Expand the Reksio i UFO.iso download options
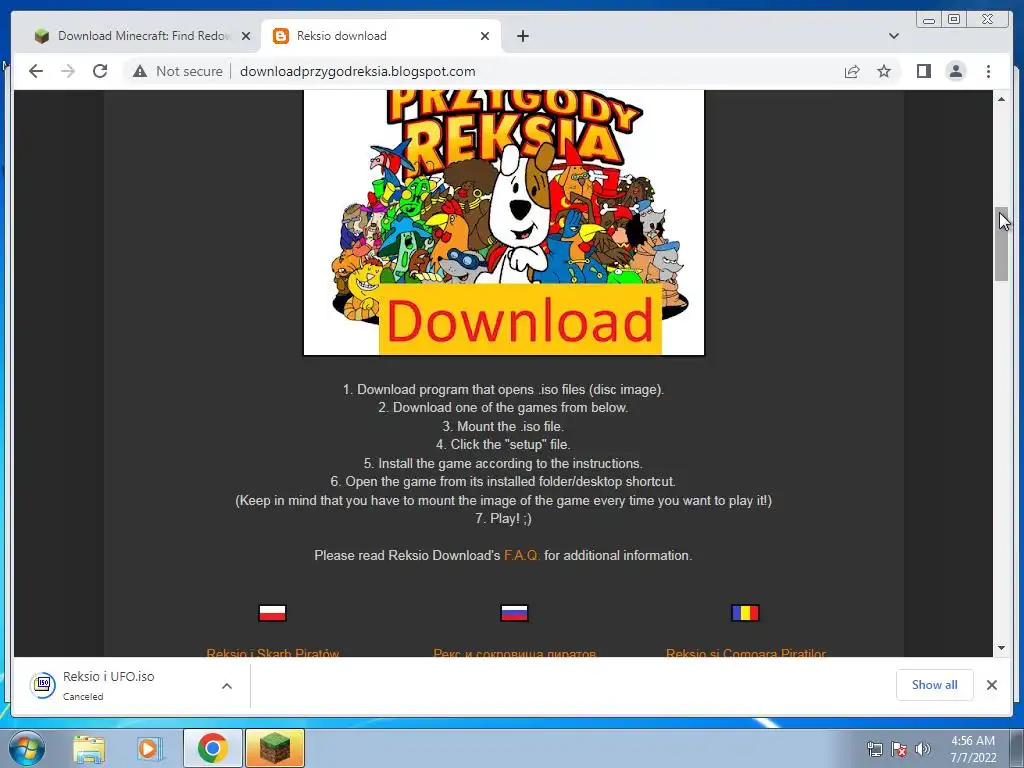Image resolution: width=1024 pixels, height=768 pixels. coord(227,686)
